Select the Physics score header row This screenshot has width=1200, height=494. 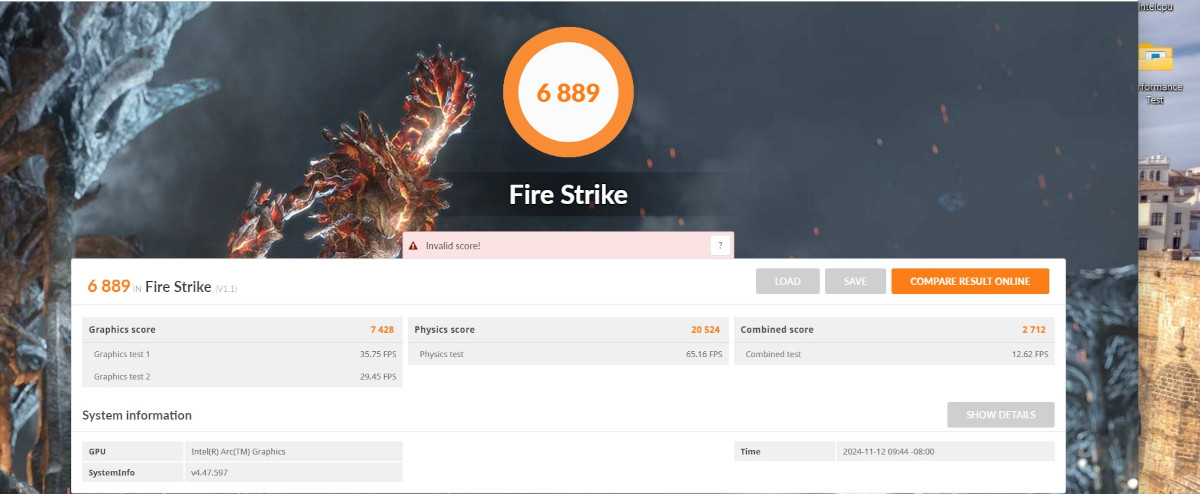click(568, 329)
